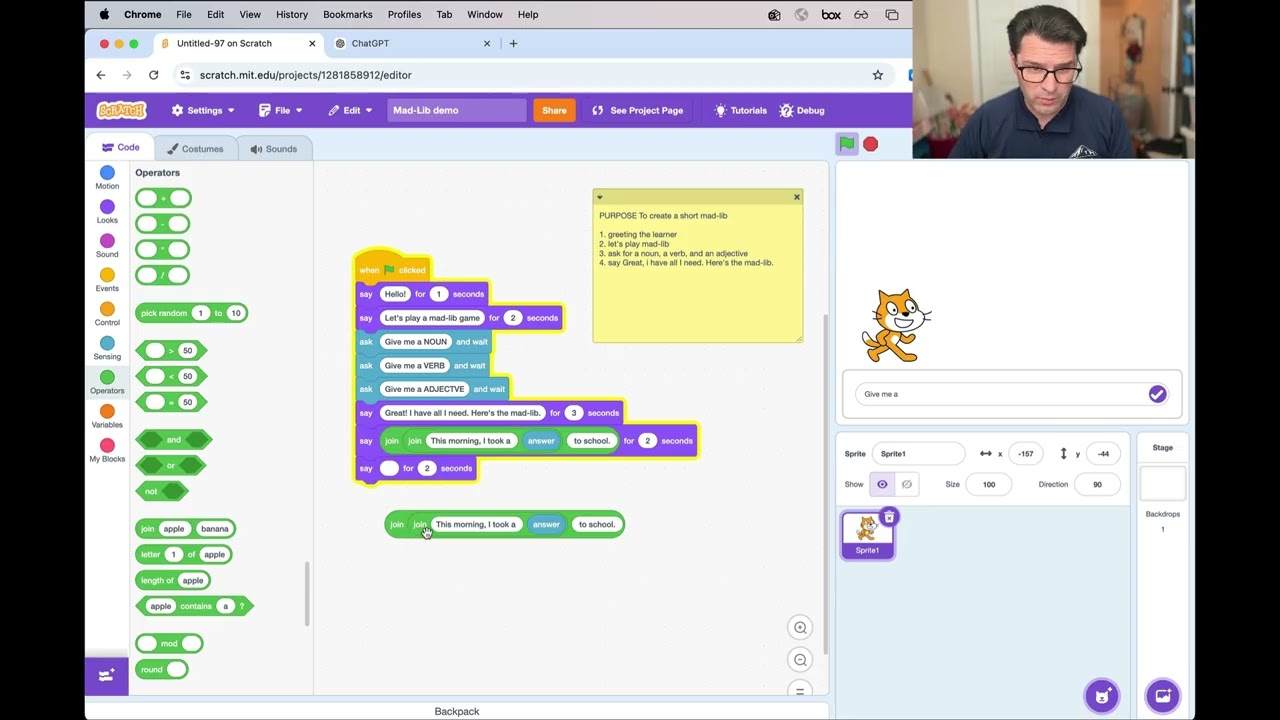
Task: Open the Bookmarks menu in menu bar
Action: pos(347,14)
